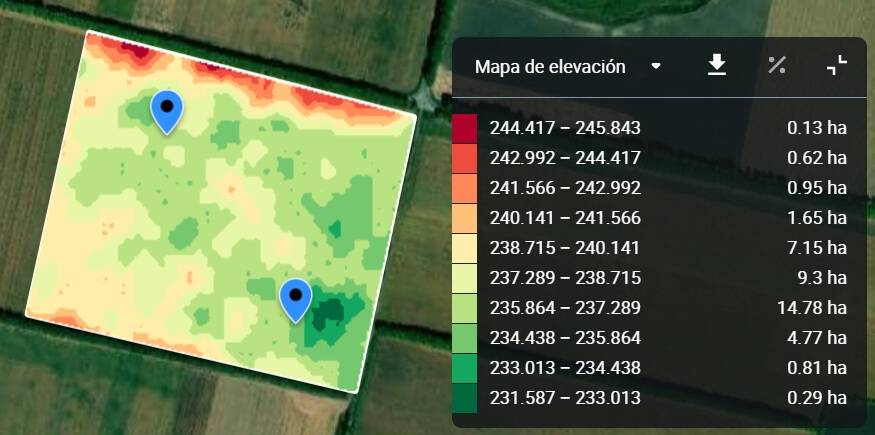The height and width of the screenshot is (435, 875).
Task: Click the Mapa de elevación title
Action: coord(550,67)
